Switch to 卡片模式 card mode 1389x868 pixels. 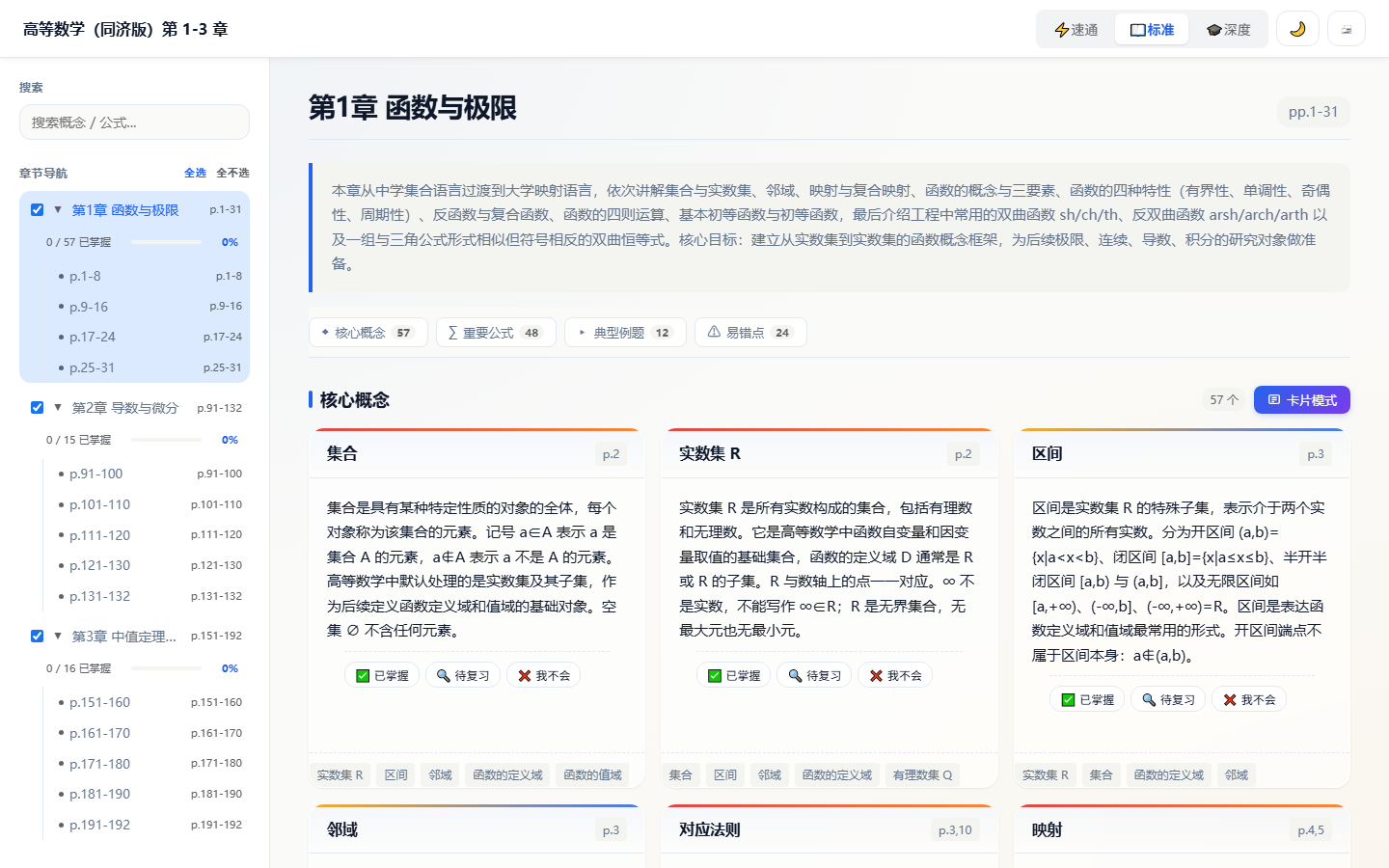pos(1302,399)
